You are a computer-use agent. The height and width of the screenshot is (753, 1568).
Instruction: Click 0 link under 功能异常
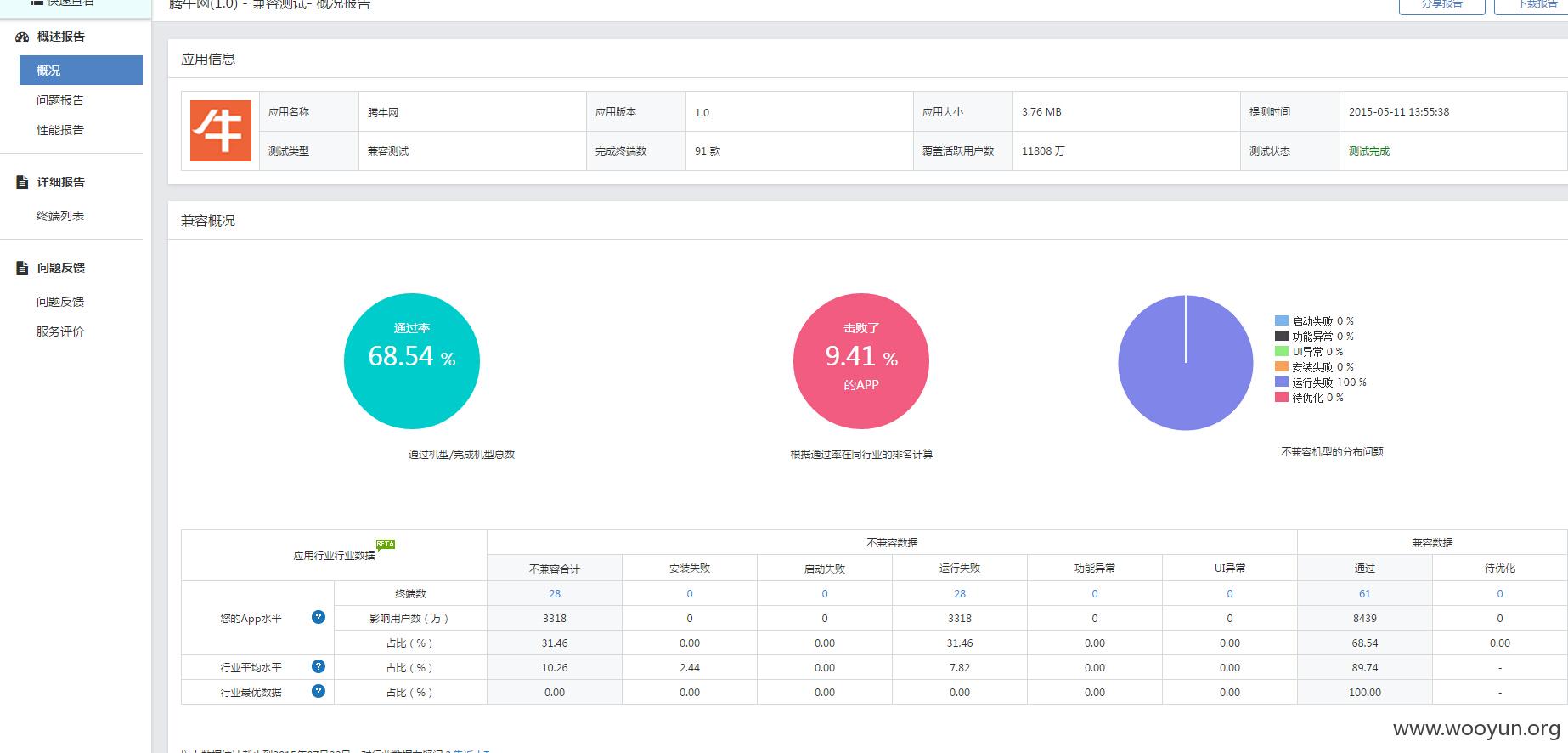[1095, 593]
